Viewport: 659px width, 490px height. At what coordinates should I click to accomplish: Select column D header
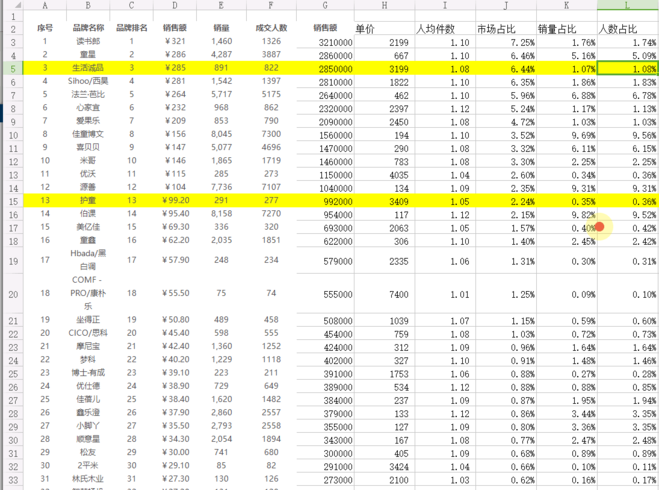pos(174,5)
